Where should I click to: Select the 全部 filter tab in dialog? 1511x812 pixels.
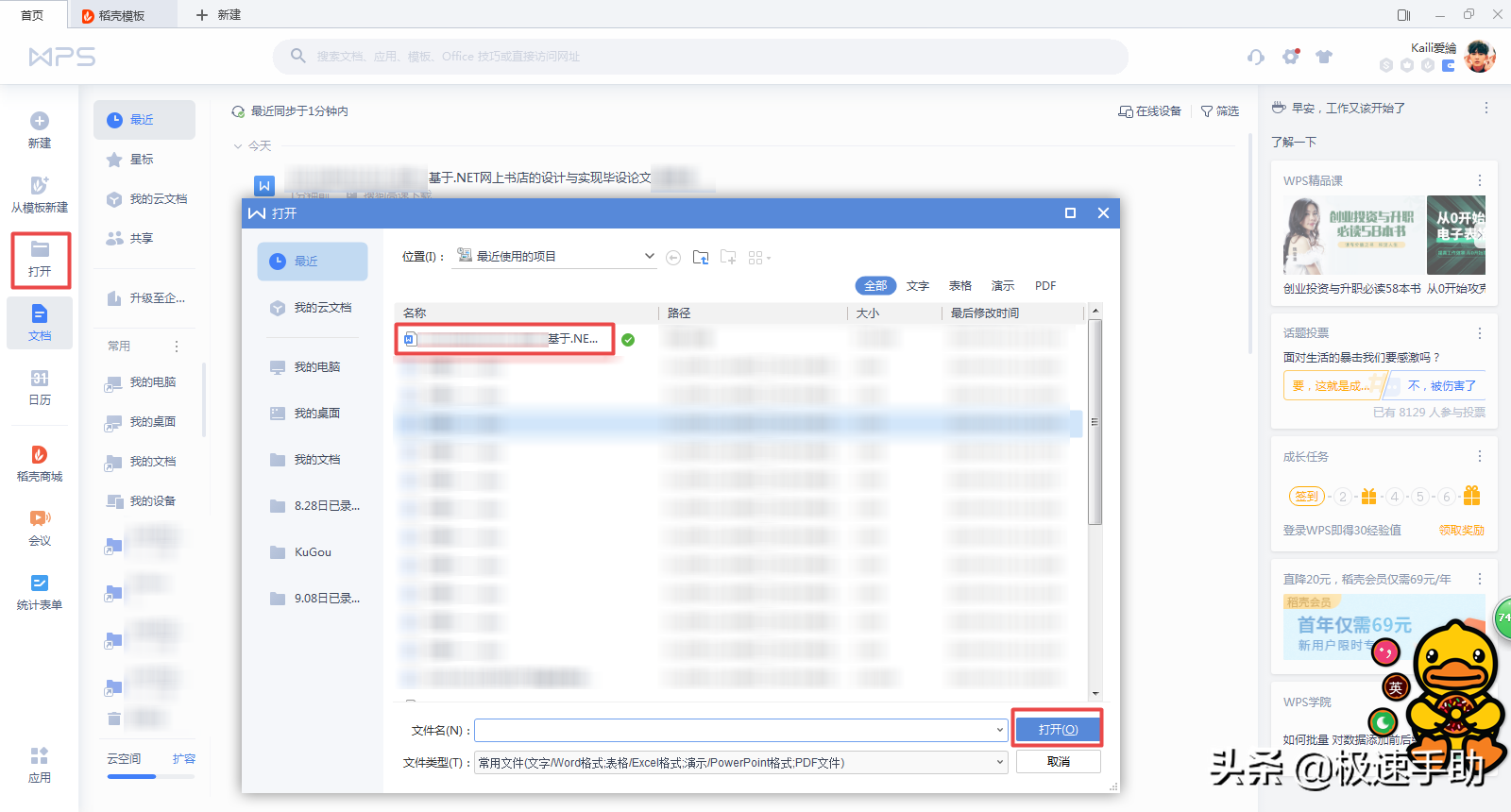(x=875, y=286)
